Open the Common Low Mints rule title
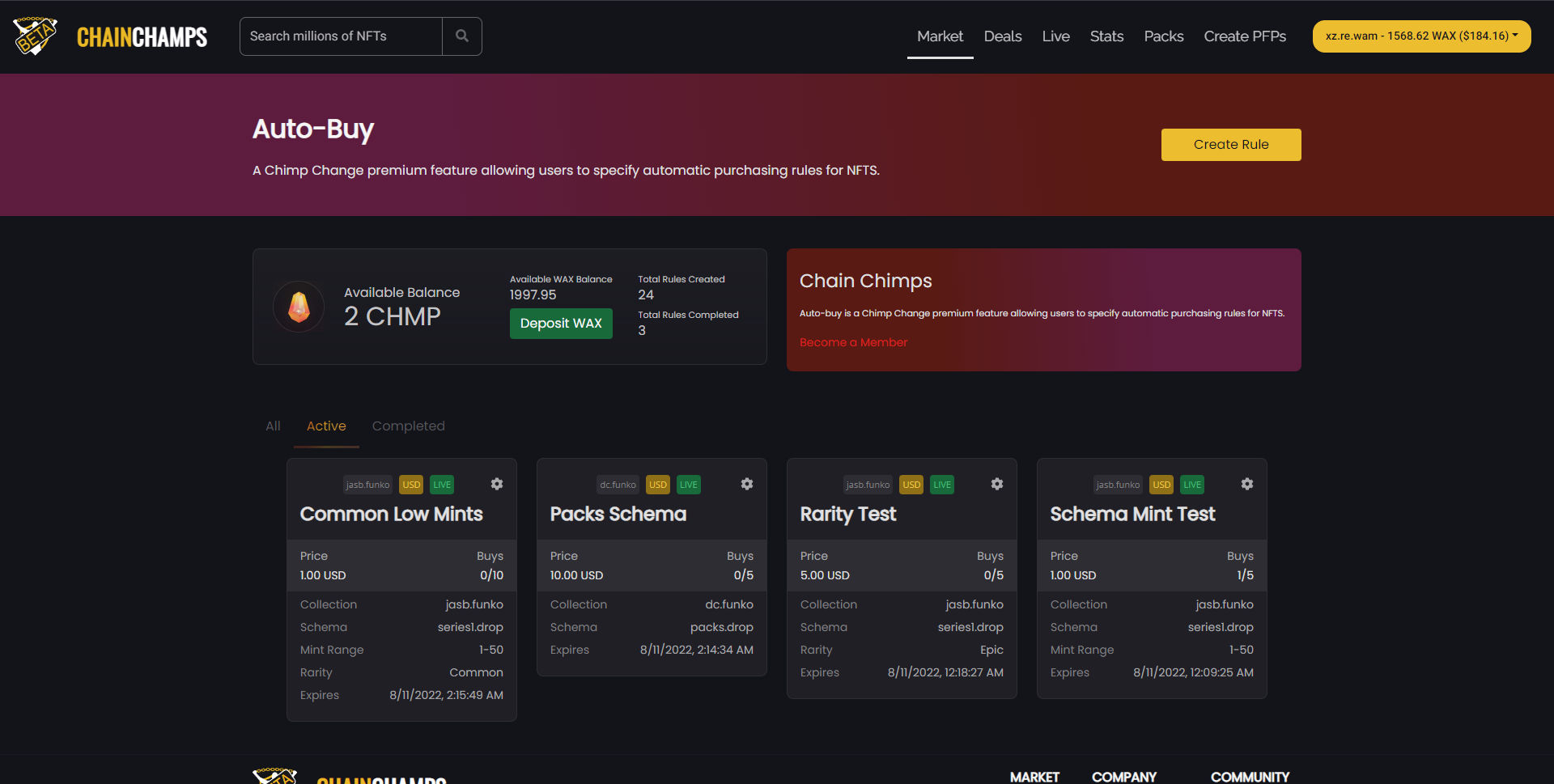 pos(391,514)
